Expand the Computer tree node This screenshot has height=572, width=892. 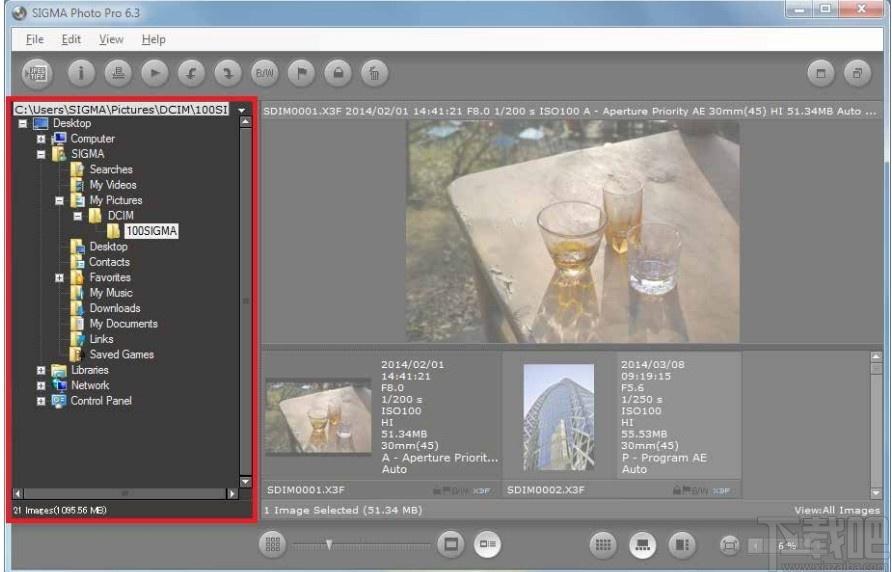(41, 139)
